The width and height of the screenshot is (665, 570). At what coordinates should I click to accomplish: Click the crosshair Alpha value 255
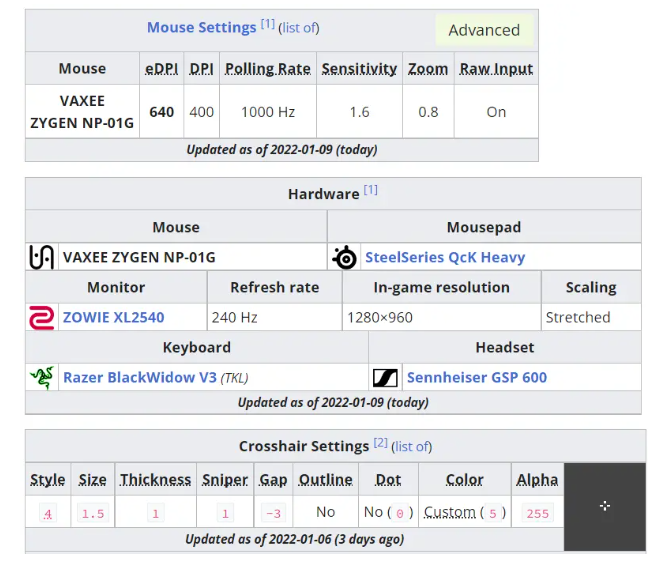point(537,513)
